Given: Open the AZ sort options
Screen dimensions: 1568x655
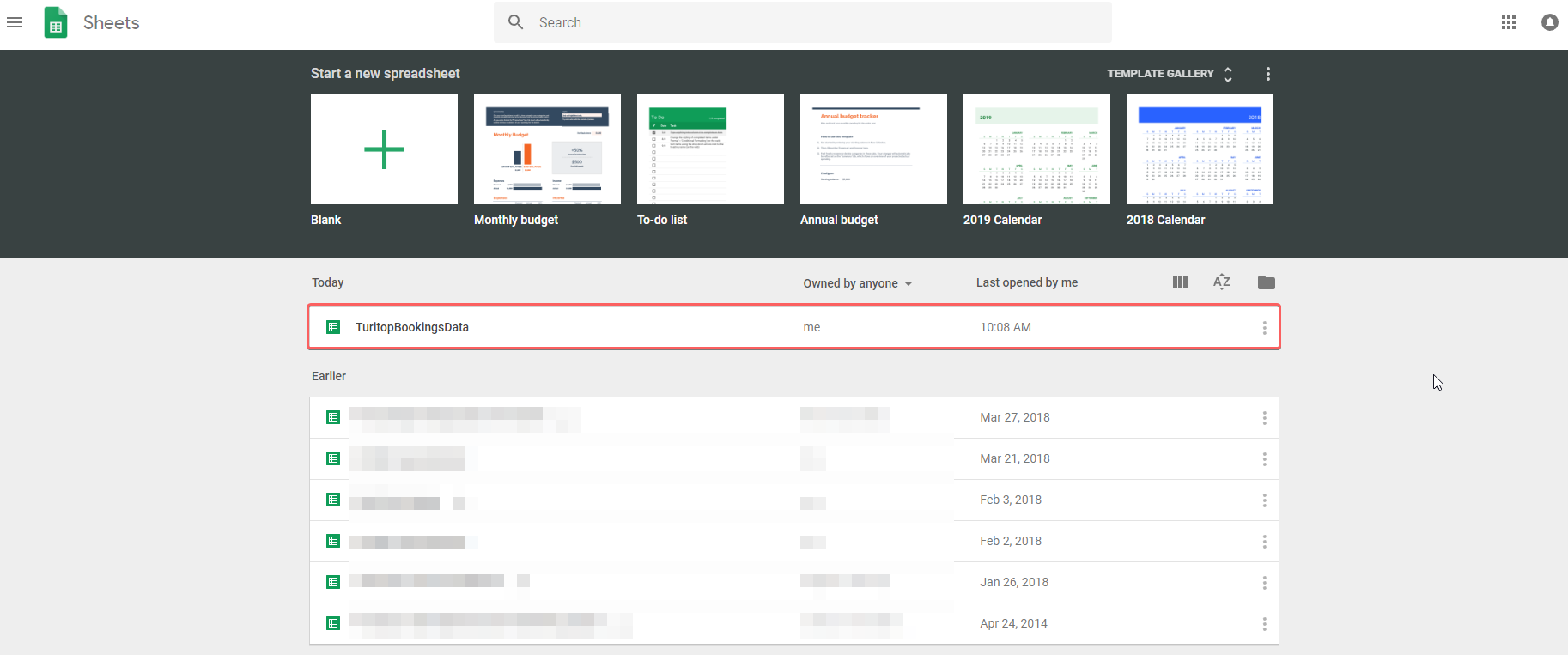Looking at the screenshot, I should click(1222, 282).
